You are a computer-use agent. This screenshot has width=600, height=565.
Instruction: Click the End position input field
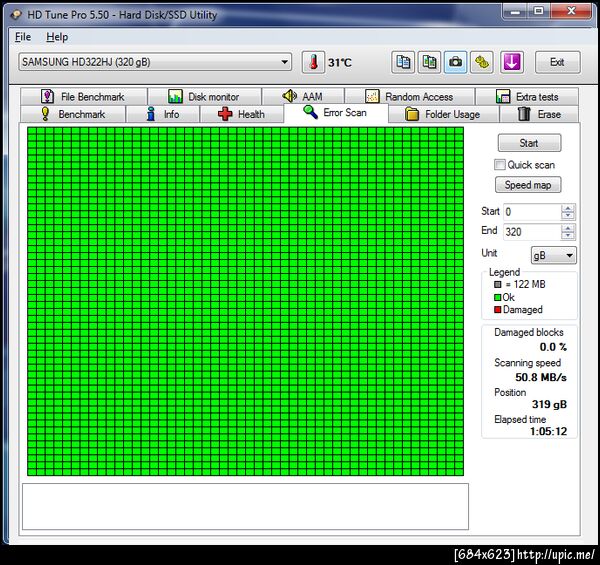(x=532, y=232)
